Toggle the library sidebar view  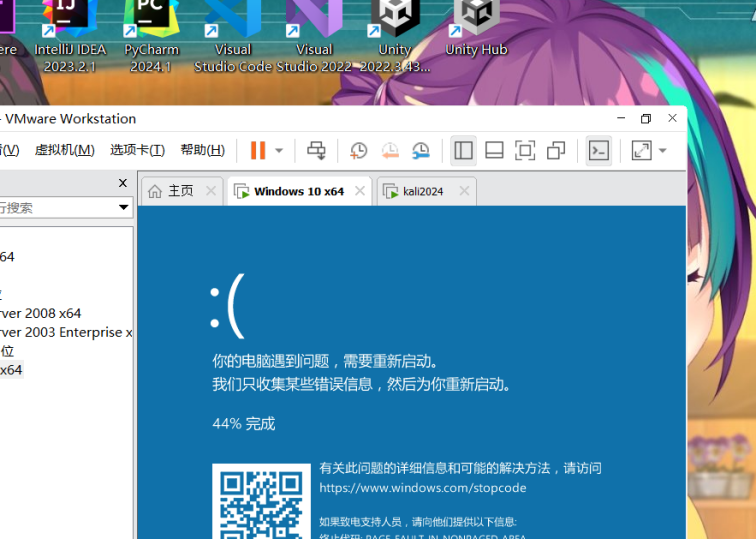[463, 150]
